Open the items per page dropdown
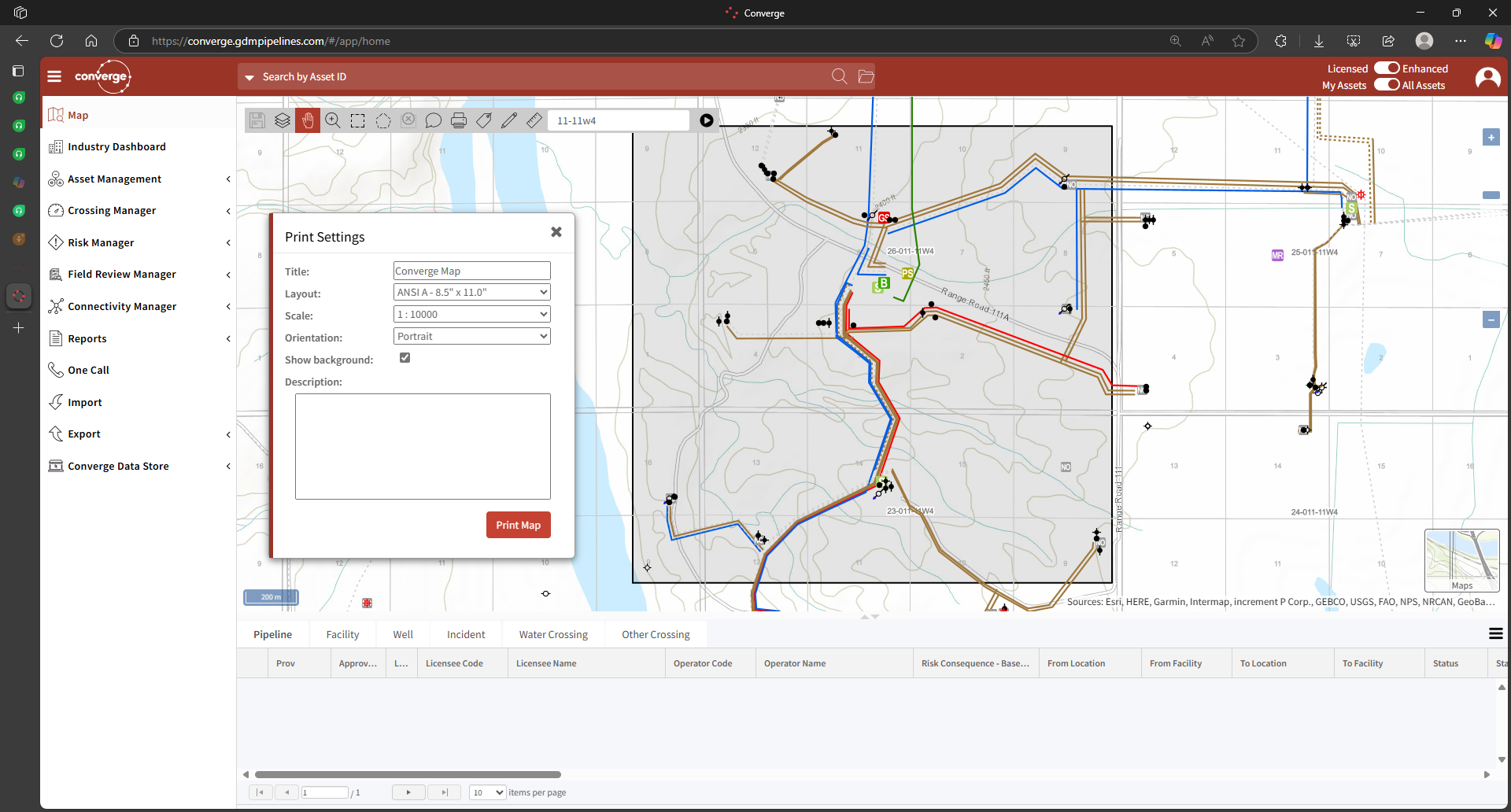The width and height of the screenshot is (1511, 812). (x=487, y=792)
